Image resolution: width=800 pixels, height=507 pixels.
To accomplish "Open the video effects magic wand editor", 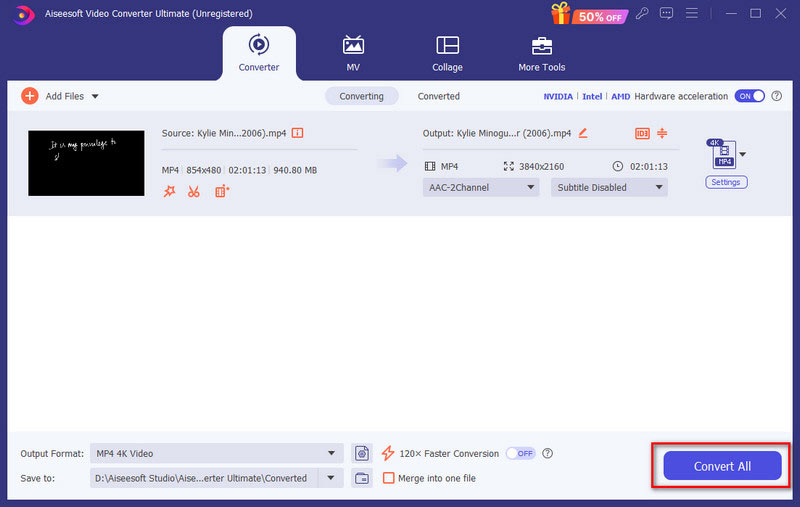I will (169, 191).
